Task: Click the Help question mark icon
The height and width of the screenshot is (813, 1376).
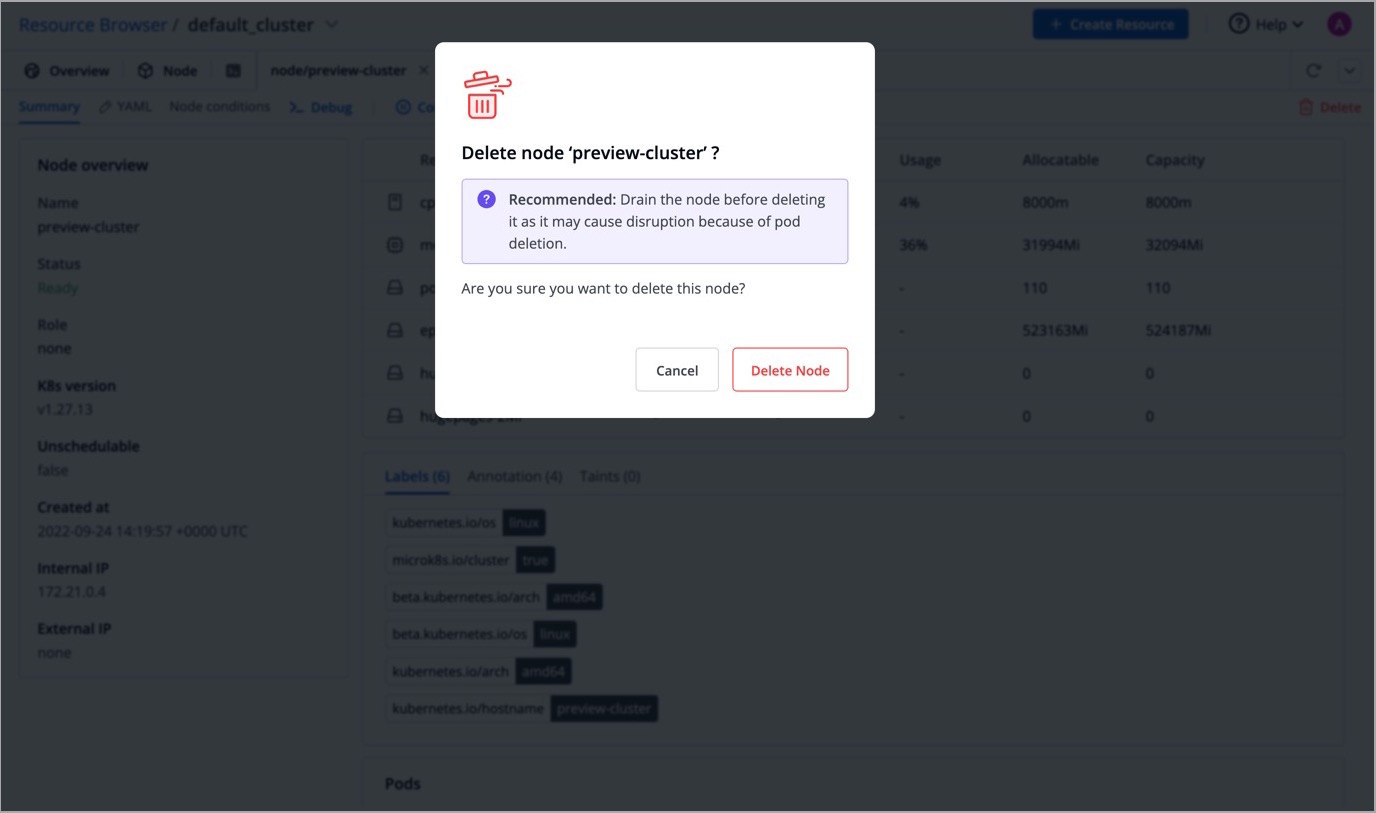Action: pos(1239,24)
